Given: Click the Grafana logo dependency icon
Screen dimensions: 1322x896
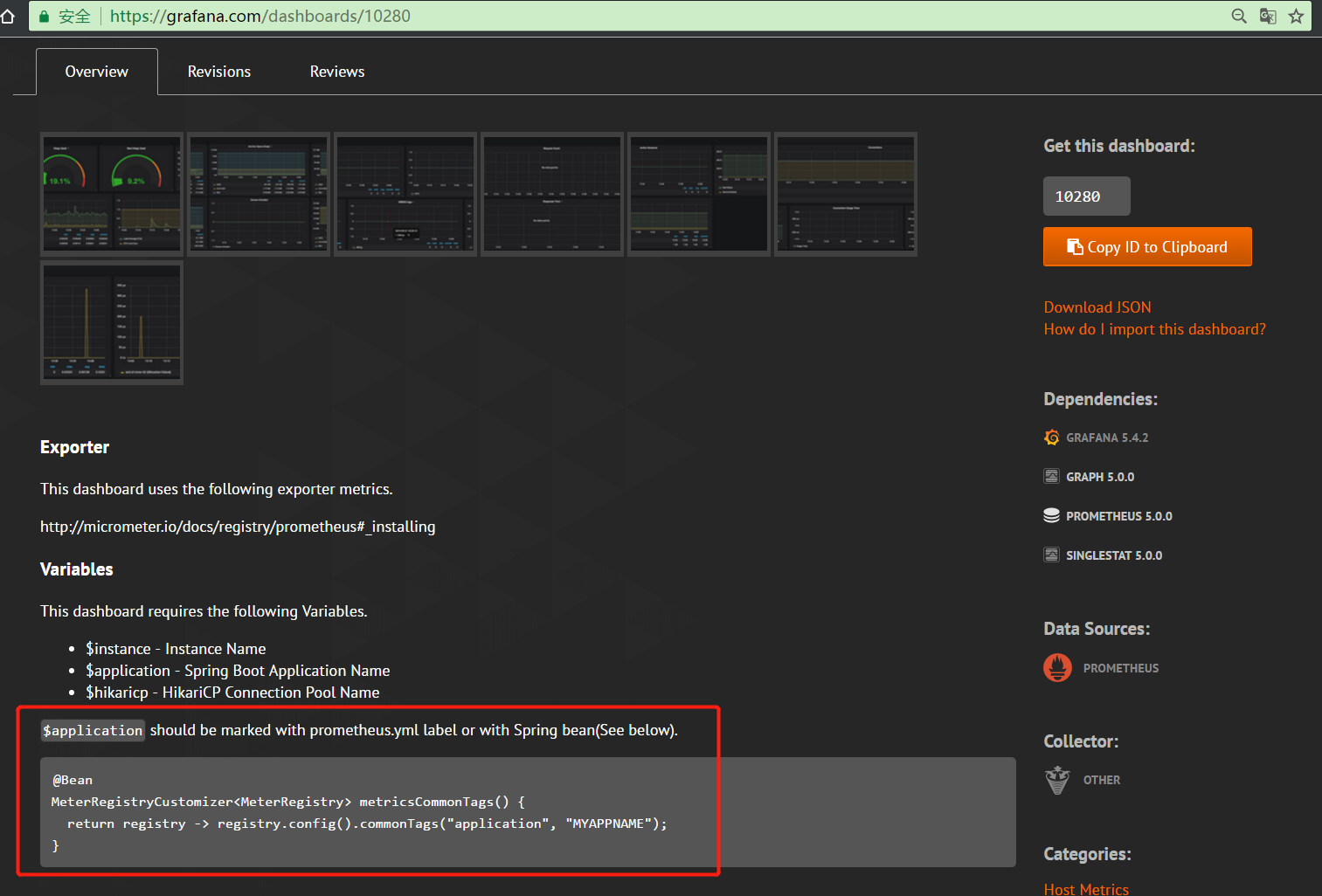Looking at the screenshot, I should click(1052, 438).
